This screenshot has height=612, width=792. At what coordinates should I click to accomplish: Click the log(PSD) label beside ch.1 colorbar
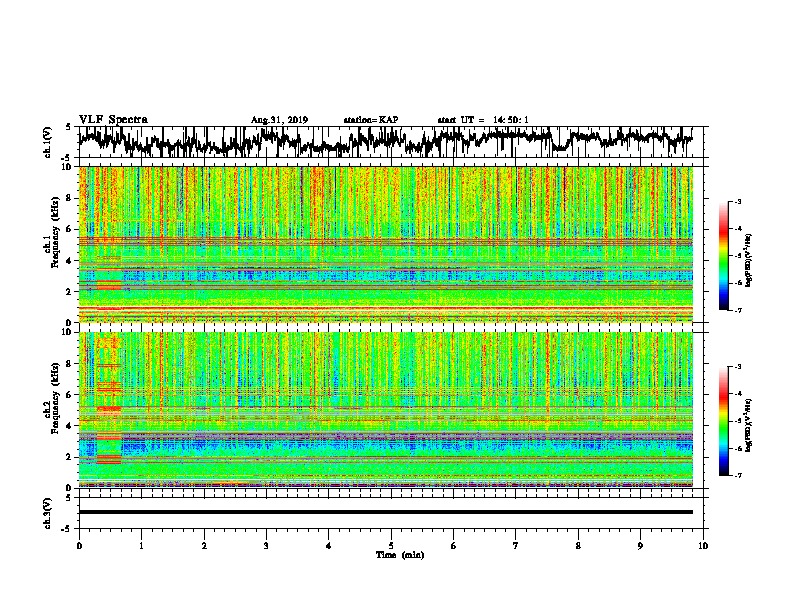749,260
